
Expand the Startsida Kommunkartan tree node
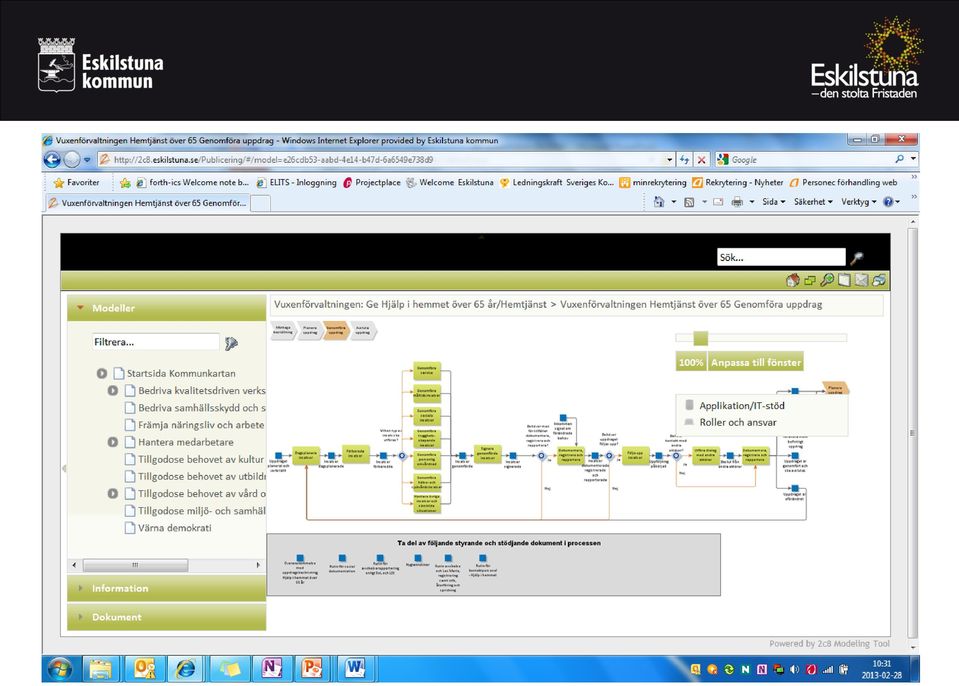click(102, 374)
